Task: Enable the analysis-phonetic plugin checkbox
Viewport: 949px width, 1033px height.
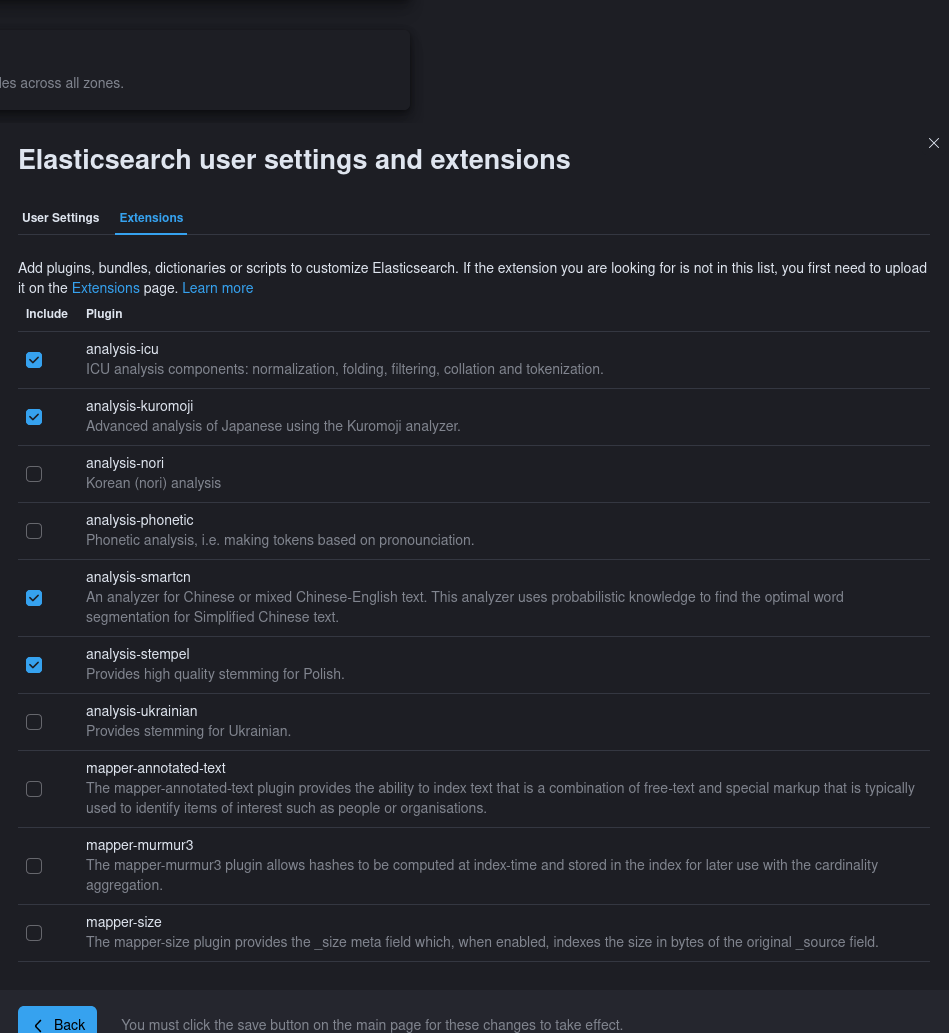Action: [x=34, y=531]
